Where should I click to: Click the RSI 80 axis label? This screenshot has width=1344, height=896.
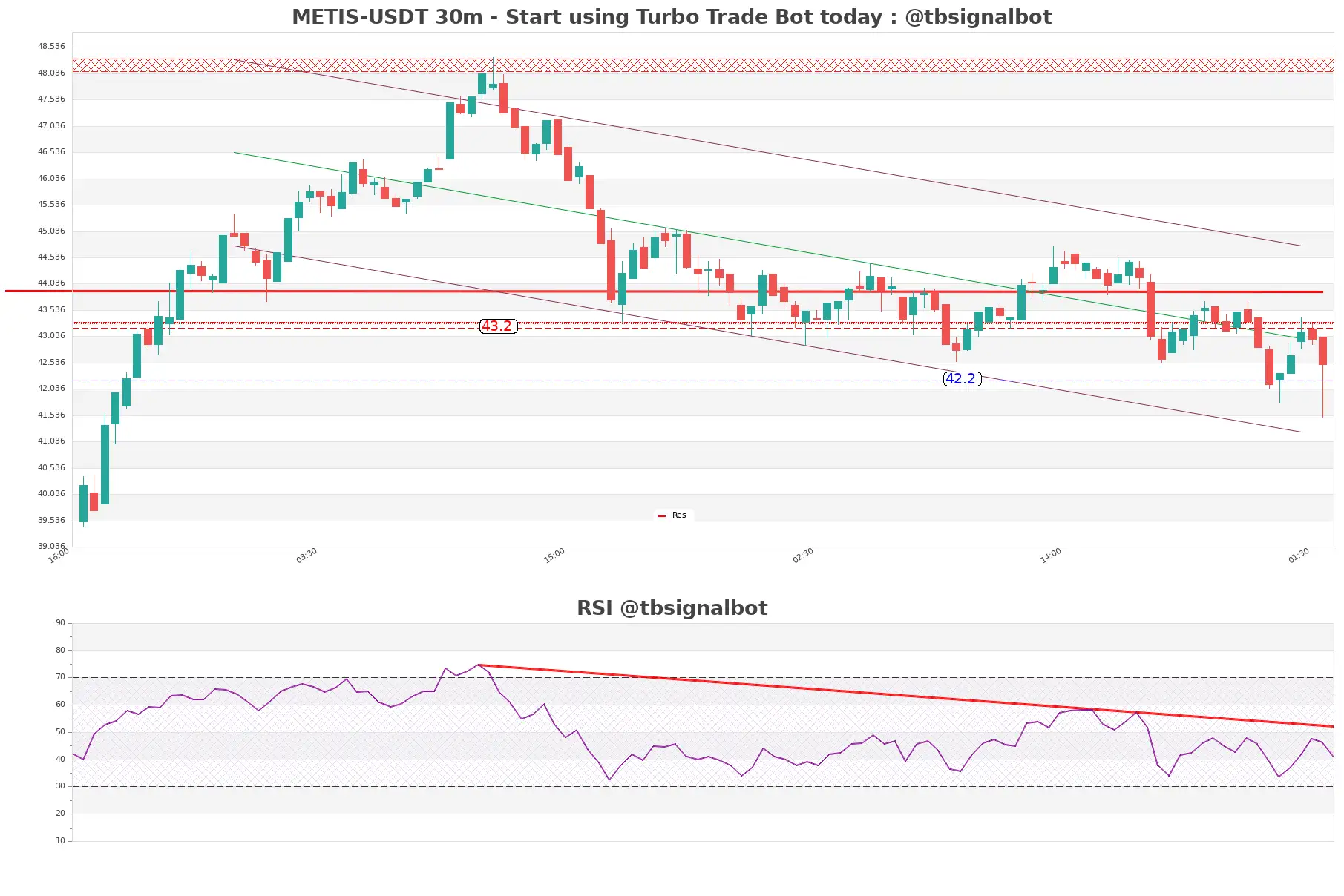(x=60, y=650)
